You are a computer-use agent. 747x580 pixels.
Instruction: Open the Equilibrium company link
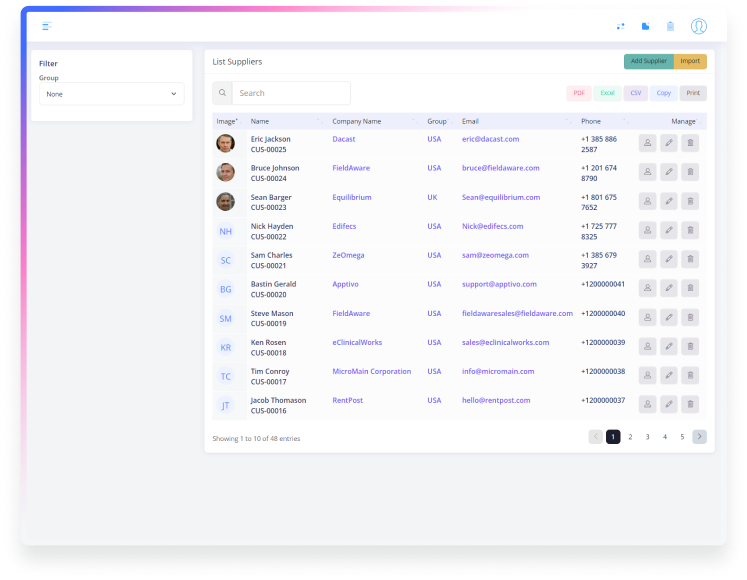[352, 197]
